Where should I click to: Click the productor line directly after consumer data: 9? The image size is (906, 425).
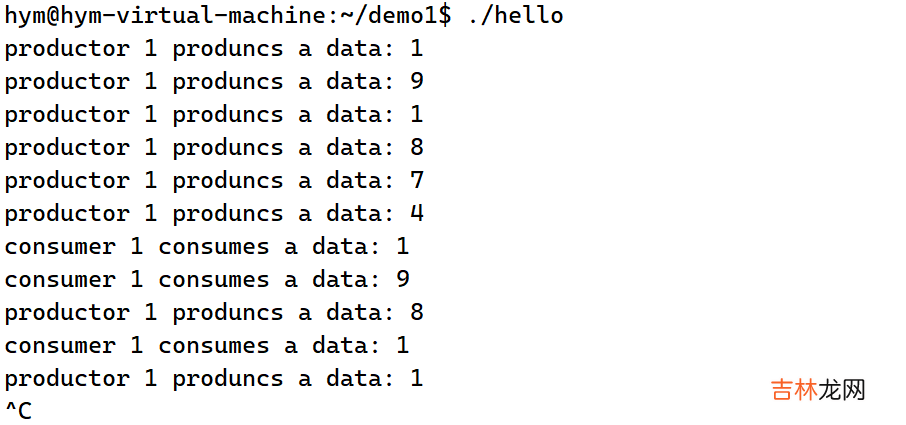[214, 313]
